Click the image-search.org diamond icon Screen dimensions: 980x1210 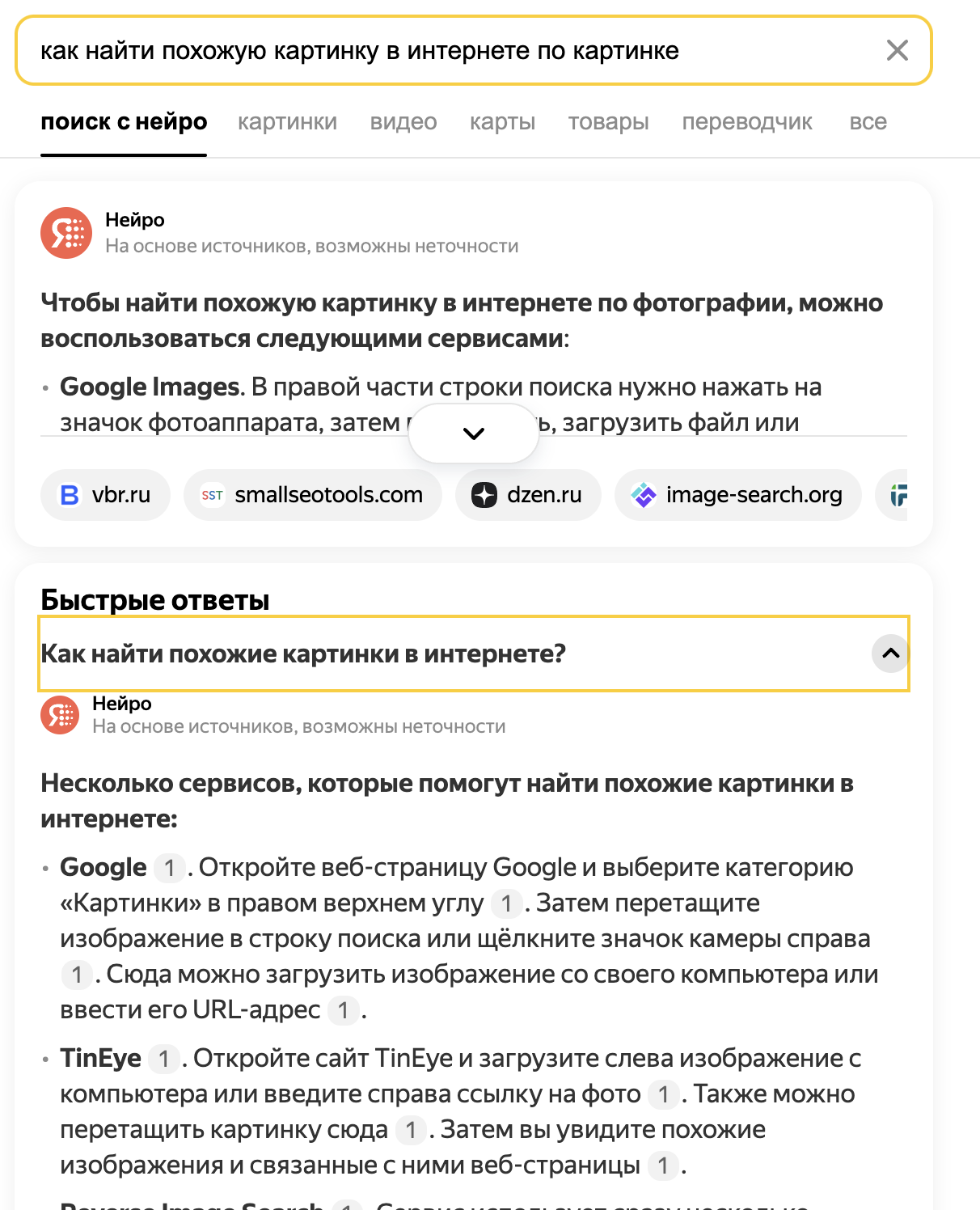pyautogui.click(x=644, y=495)
